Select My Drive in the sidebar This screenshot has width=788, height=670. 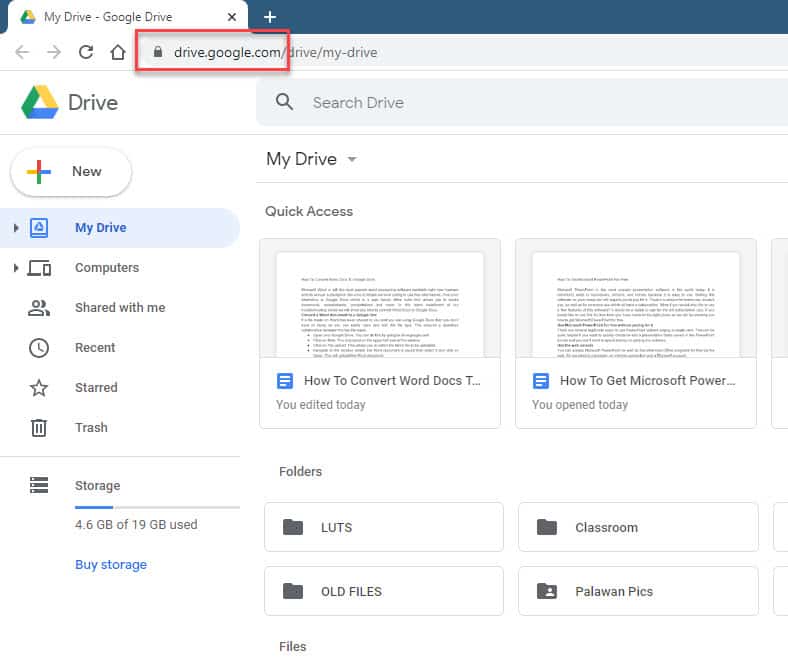pyautogui.click(x=120, y=228)
